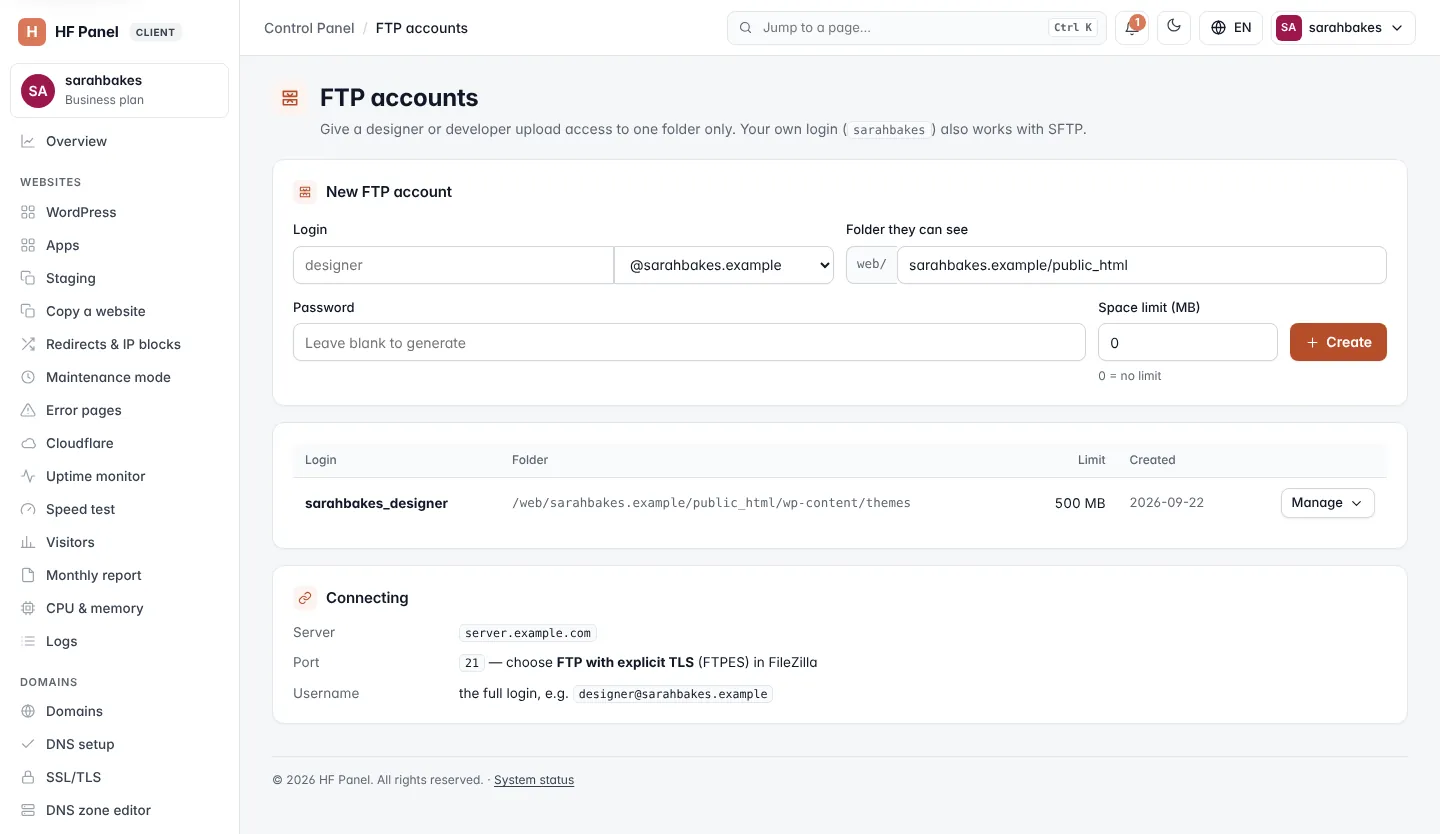
Task: Click the SSL/TLS lock icon
Action: pyautogui.click(x=28, y=777)
